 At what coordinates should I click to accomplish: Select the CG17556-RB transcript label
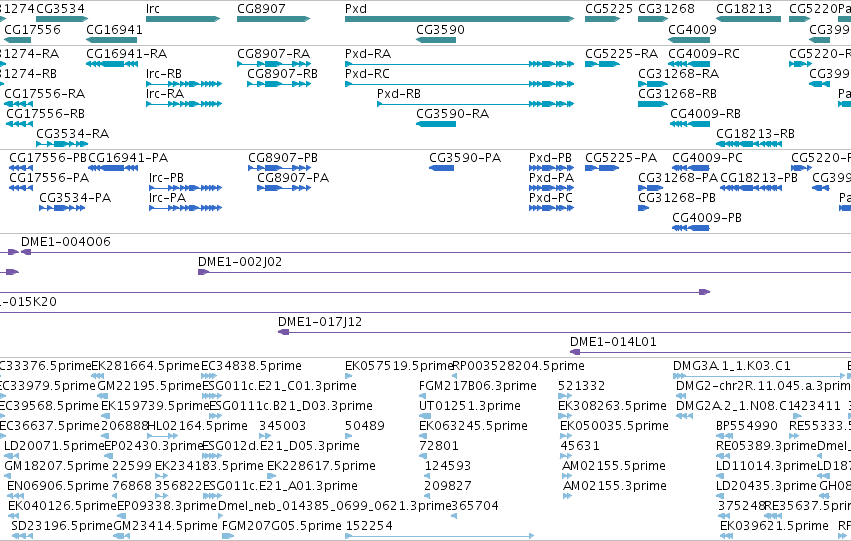[x=46, y=114]
